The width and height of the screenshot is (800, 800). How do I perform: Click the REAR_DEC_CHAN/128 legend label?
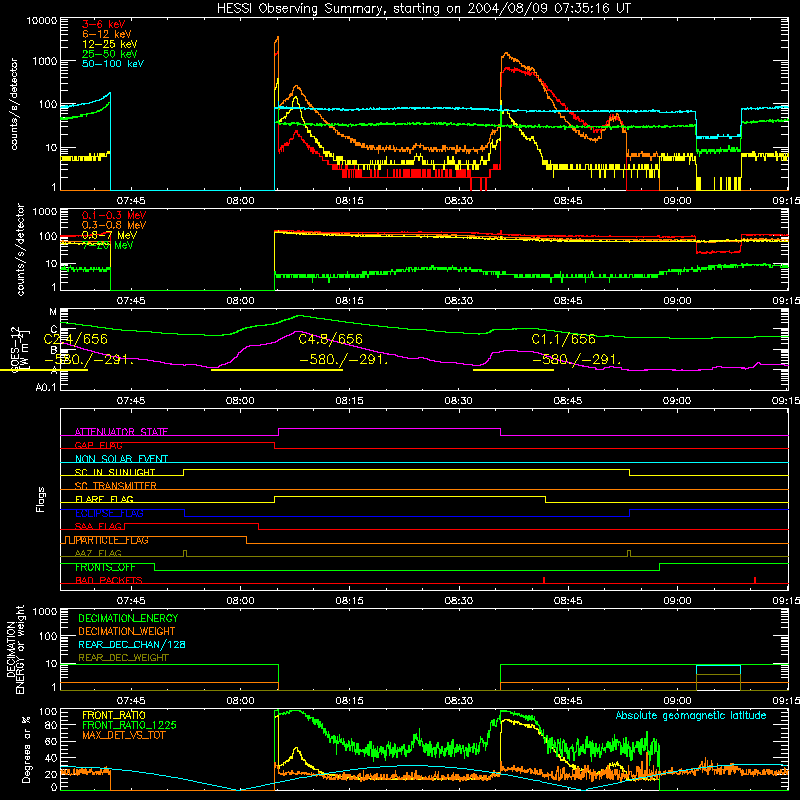point(132,645)
